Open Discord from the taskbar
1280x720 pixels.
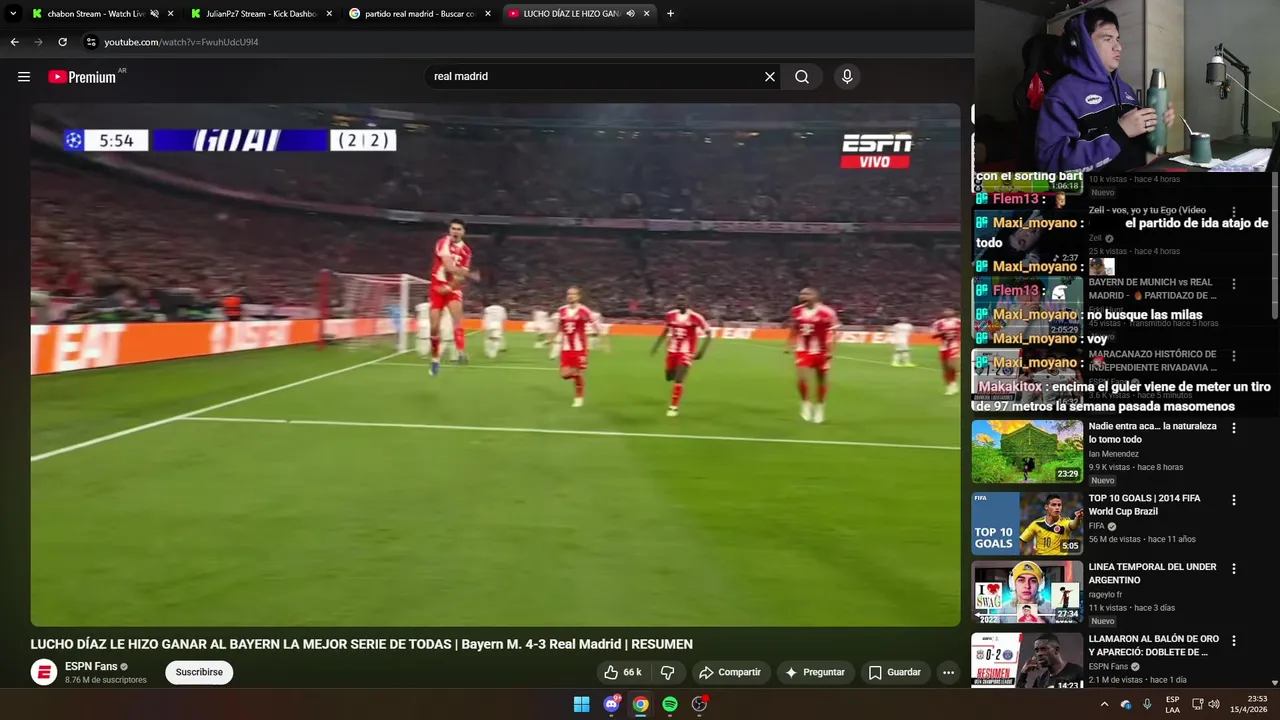611,704
